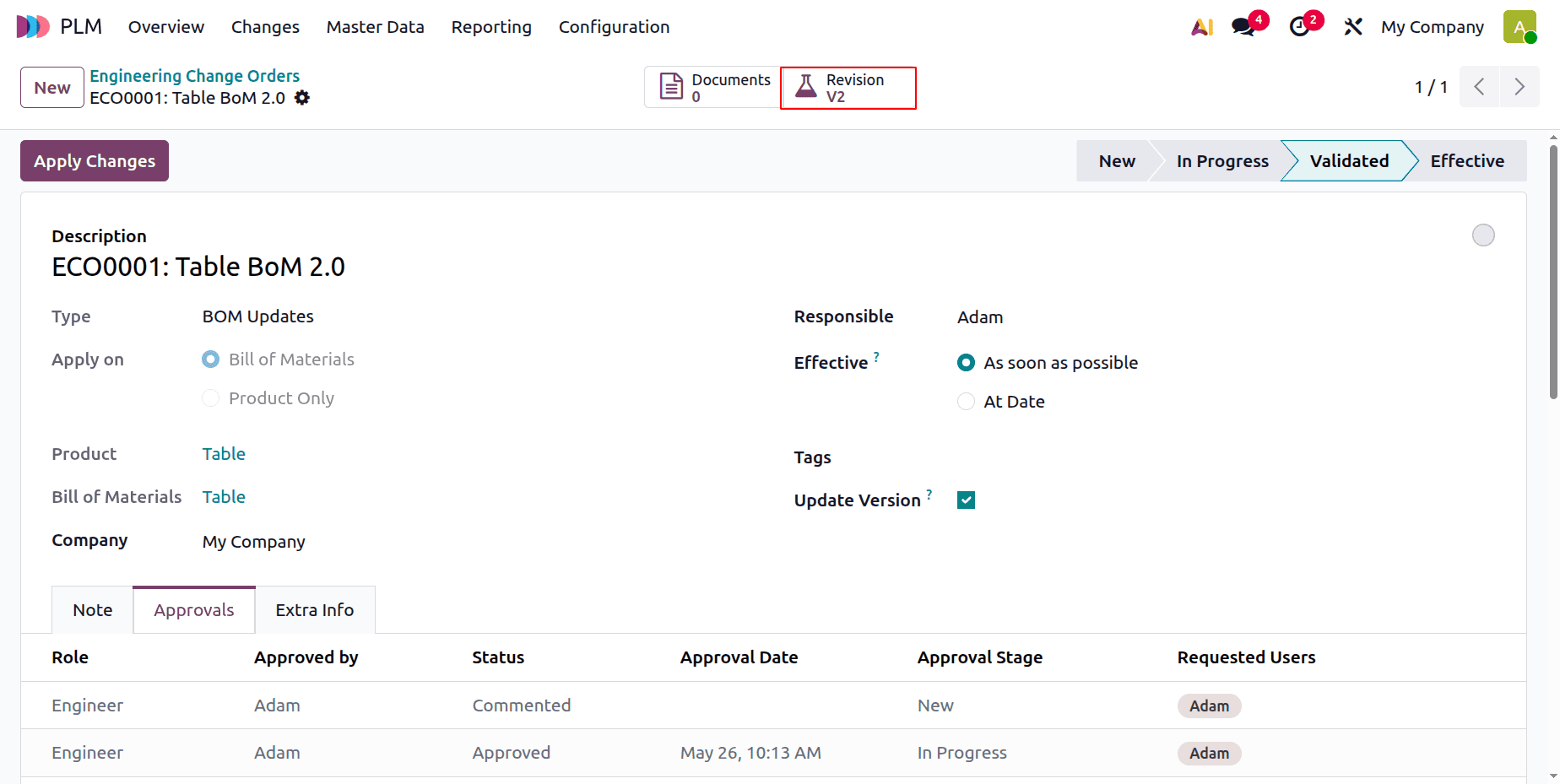Switch to the Approvals tab
The image size is (1560, 784).
[194, 610]
